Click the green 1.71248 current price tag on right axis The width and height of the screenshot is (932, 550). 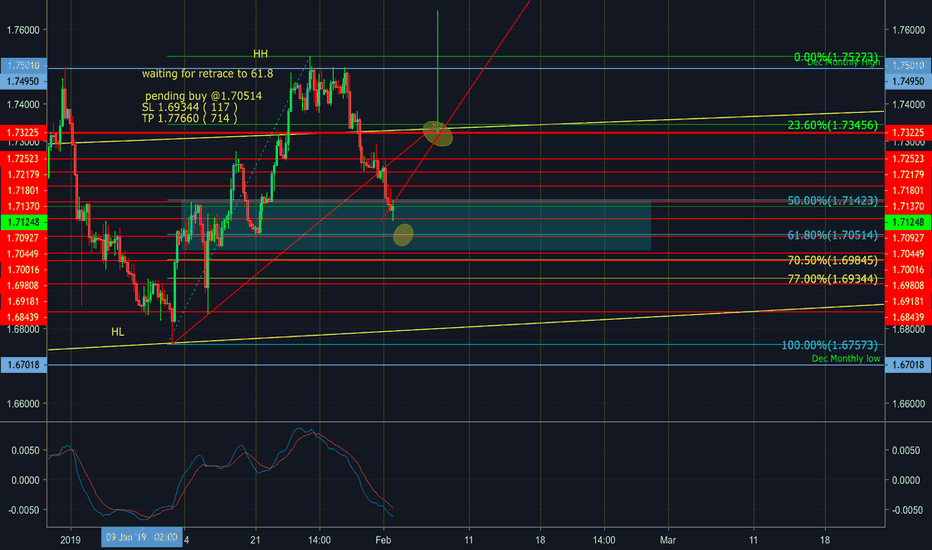(x=908, y=222)
